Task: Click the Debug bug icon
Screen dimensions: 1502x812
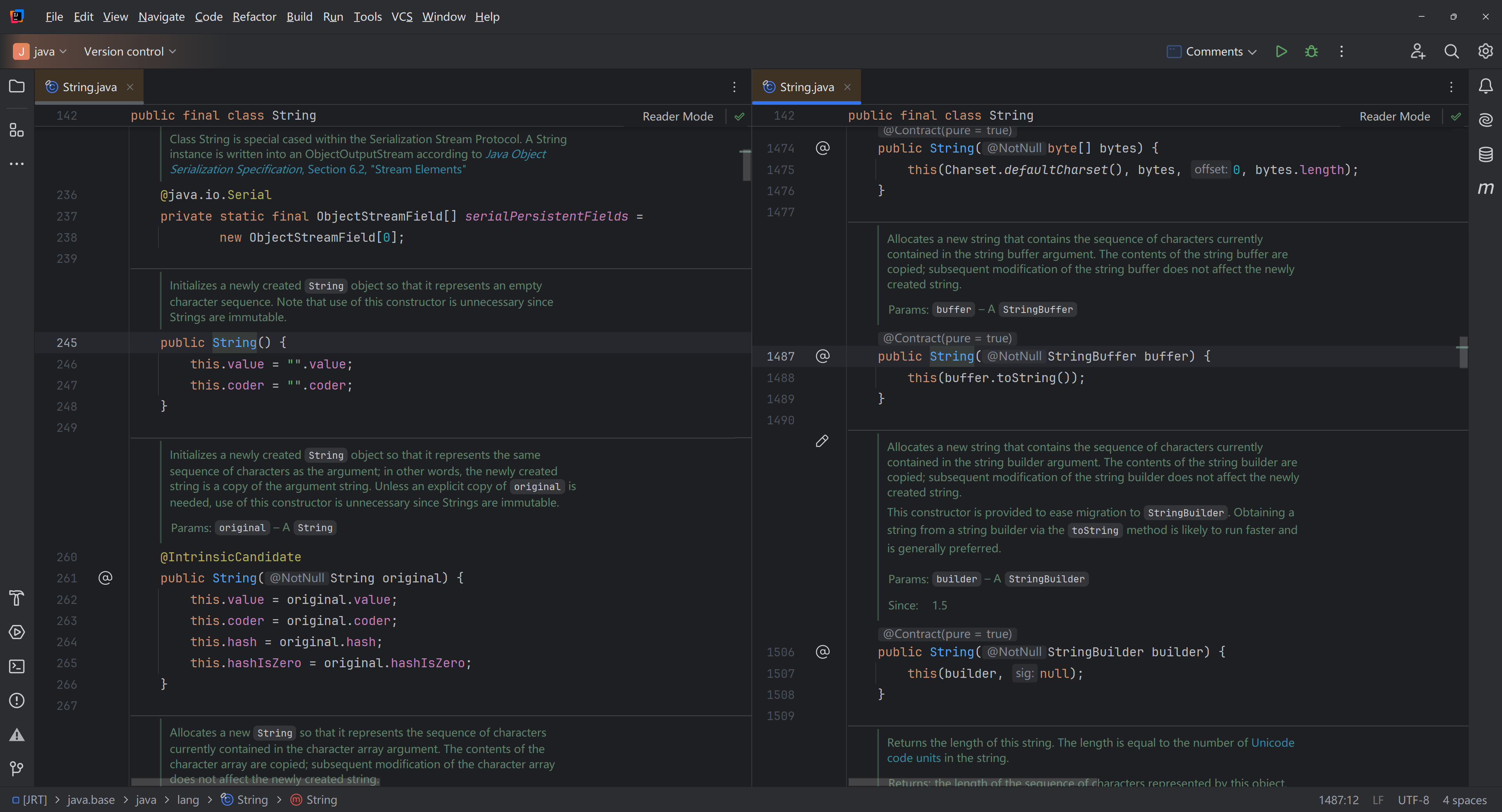Action: coord(1312,51)
